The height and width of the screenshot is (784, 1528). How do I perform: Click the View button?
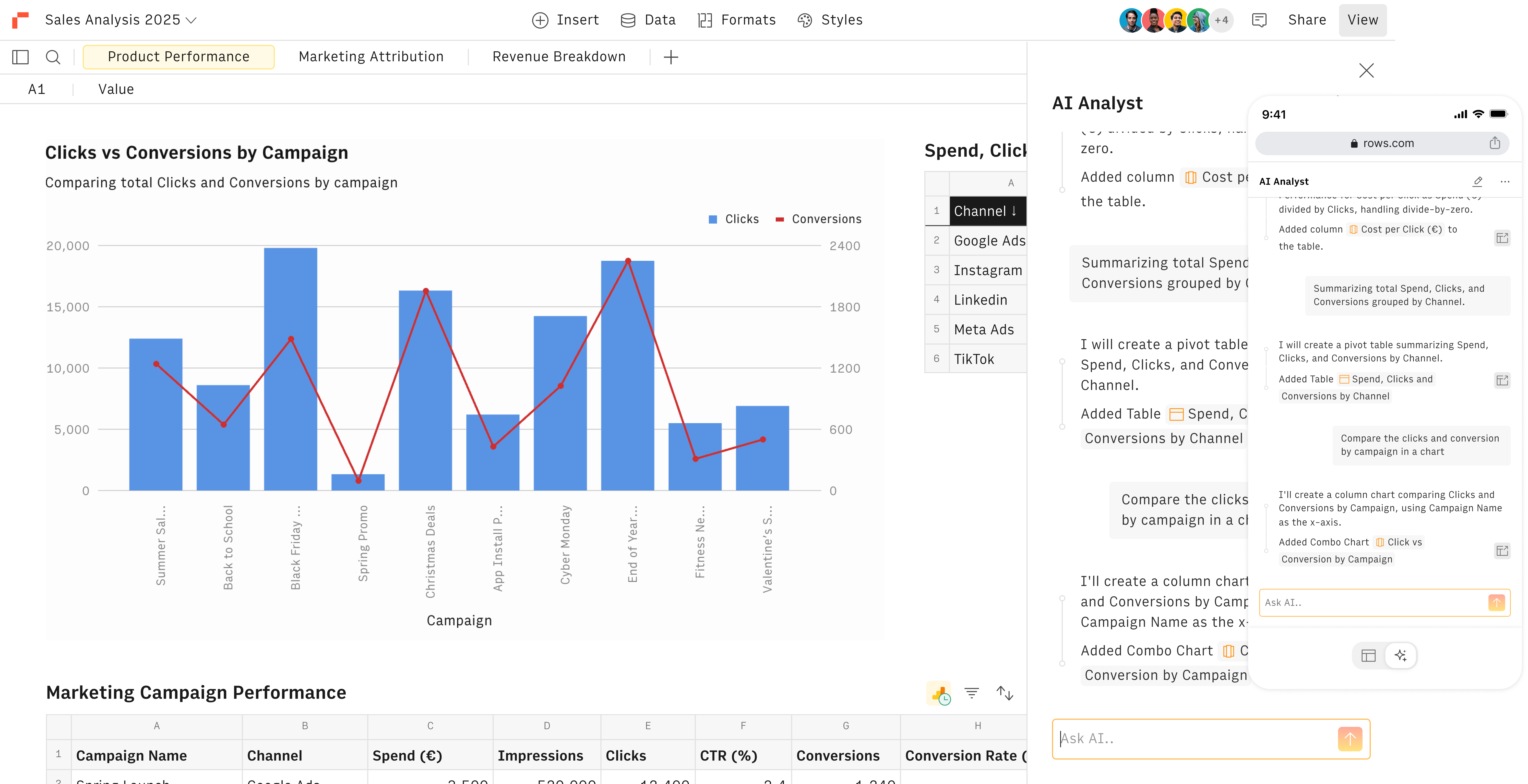(x=1362, y=20)
